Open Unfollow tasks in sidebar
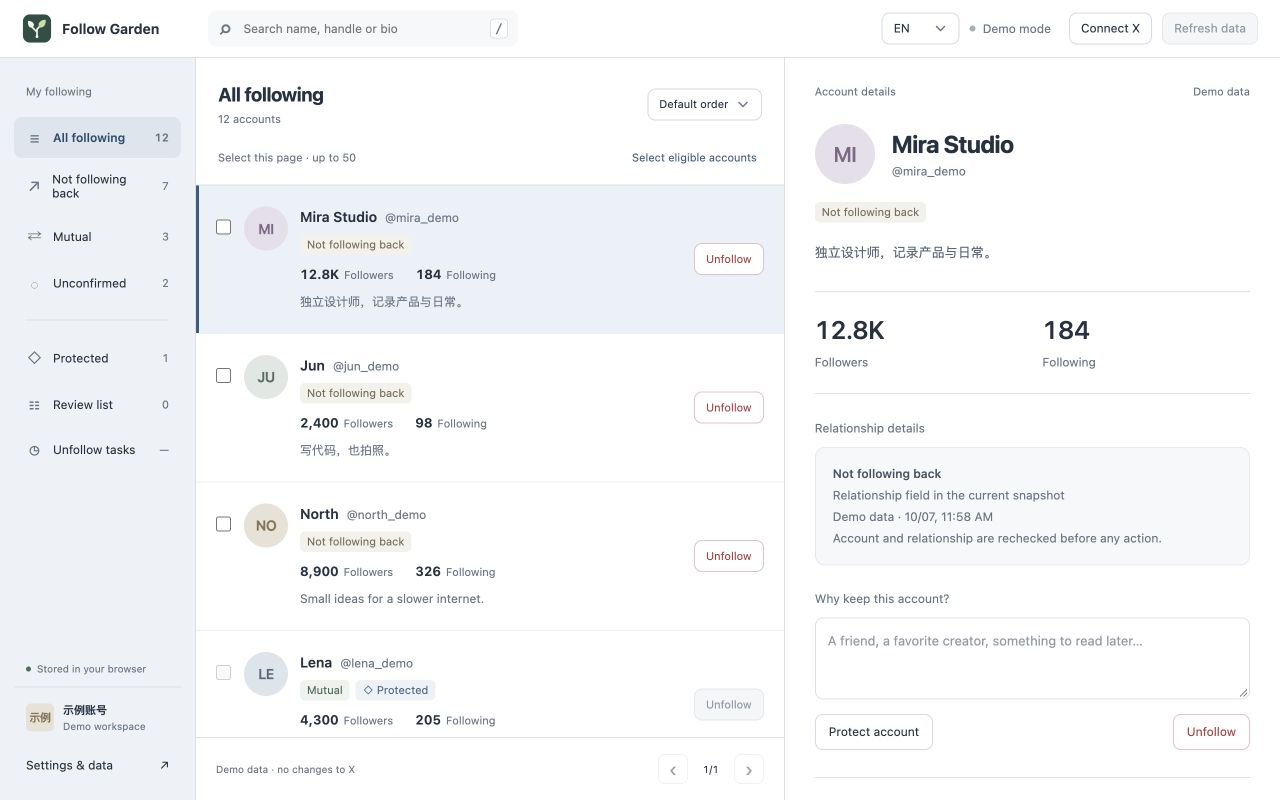1280x800 pixels. click(97, 450)
